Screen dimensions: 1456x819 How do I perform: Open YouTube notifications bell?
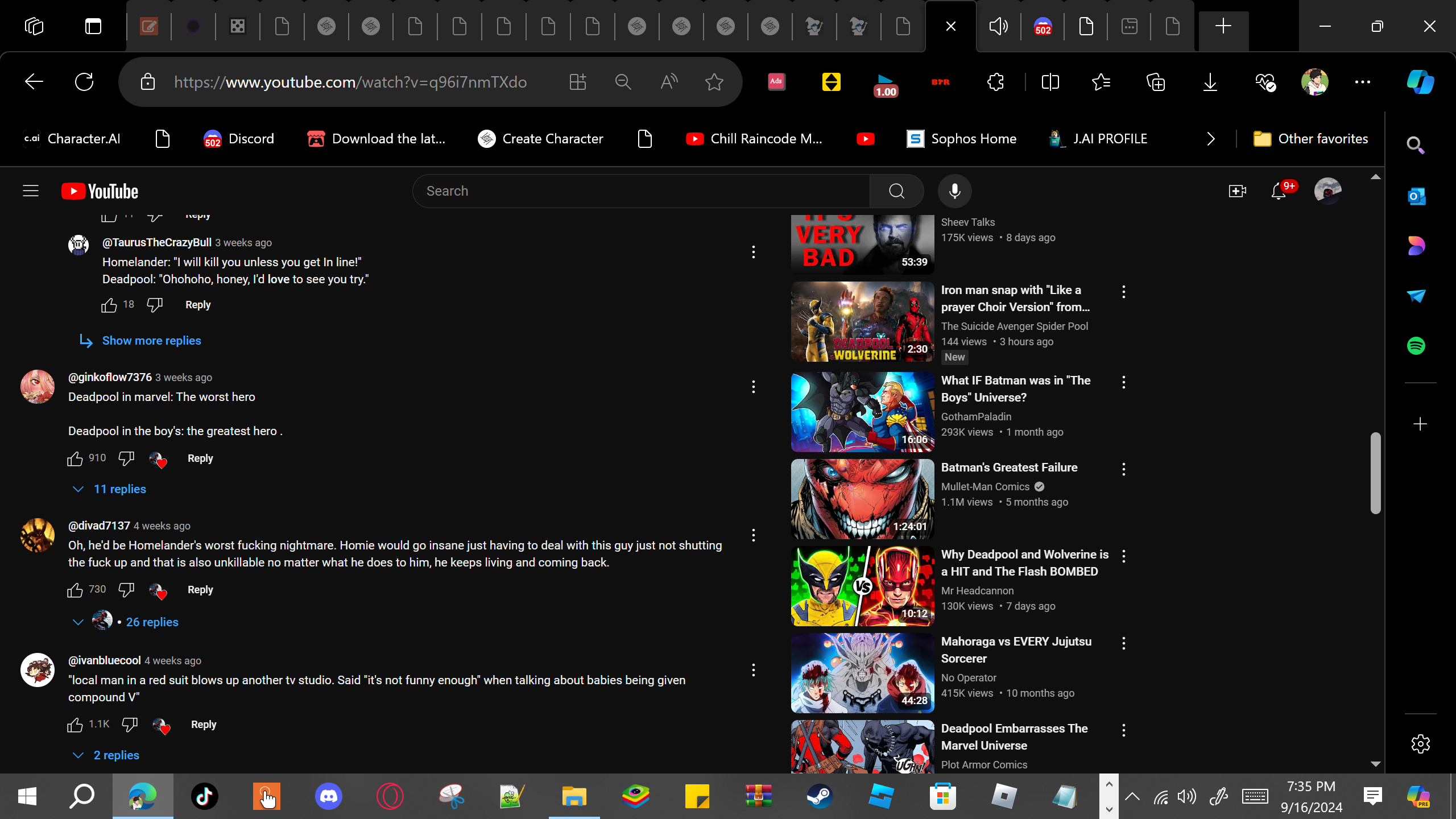(1279, 191)
